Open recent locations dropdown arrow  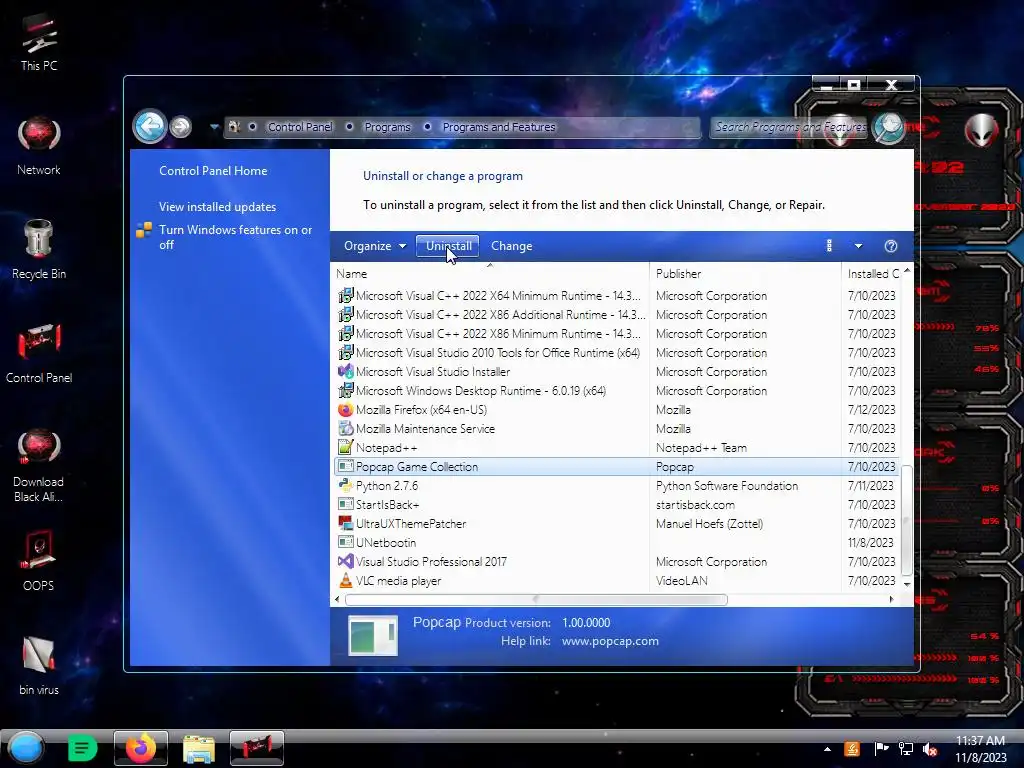coord(214,127)
